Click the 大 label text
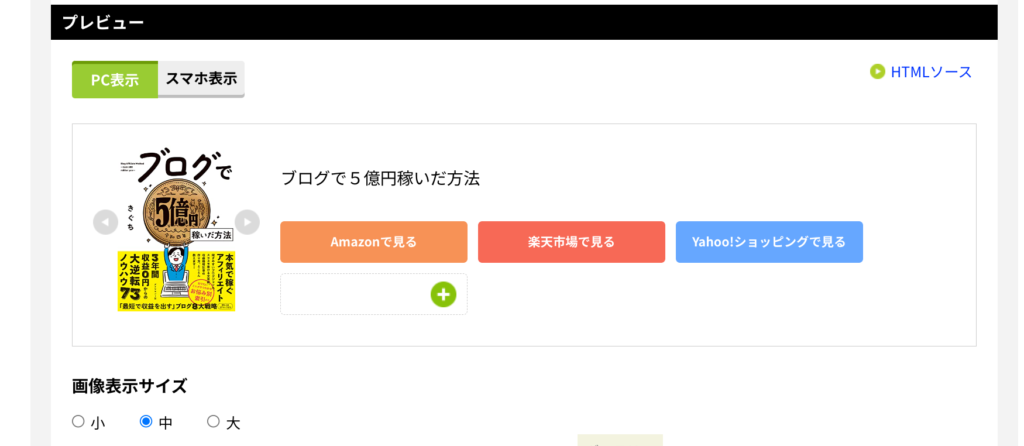The height and width of the screenshot is (446, 1024). click(233, 423)
